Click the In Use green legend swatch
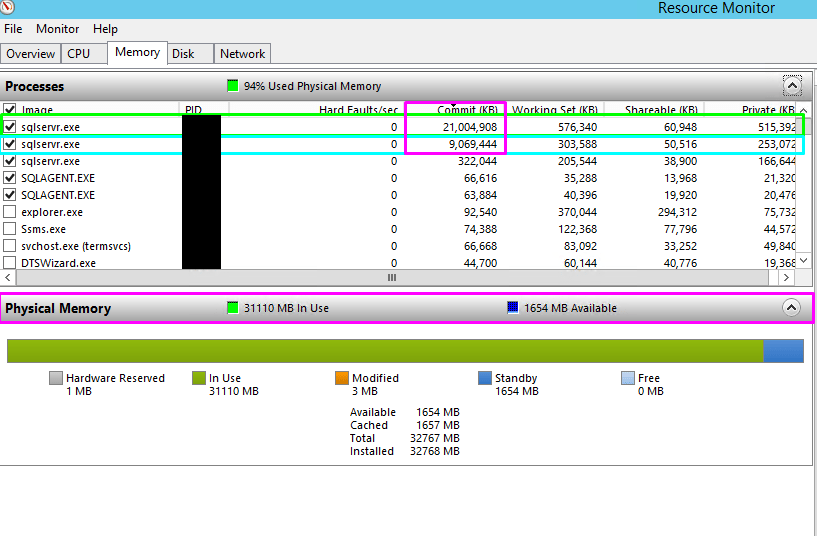Image resolution: width=817 pixels, height=536 pixels. click(199, 378)
